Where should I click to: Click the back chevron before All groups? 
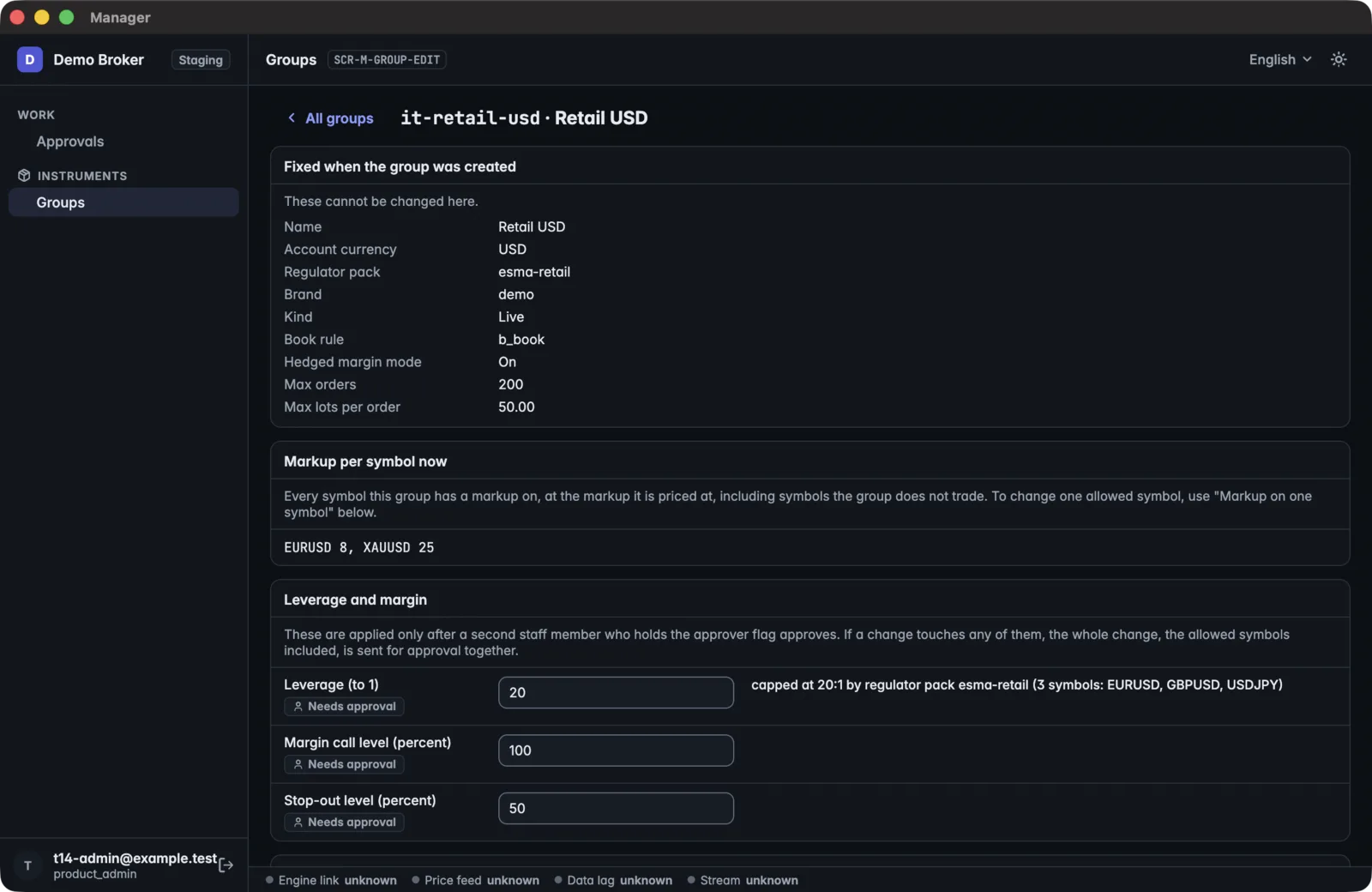[292, 118]
